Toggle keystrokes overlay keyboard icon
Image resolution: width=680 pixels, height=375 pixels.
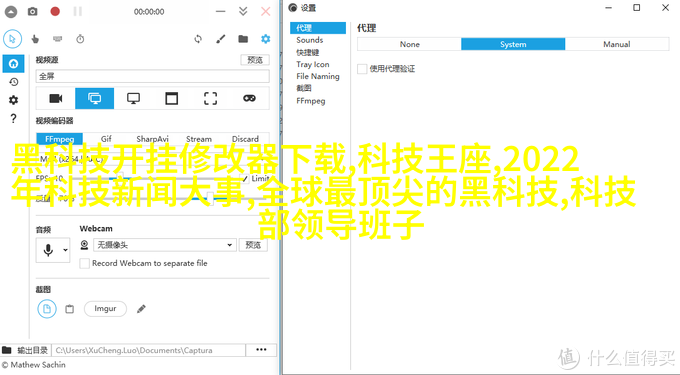click(57, 39)
